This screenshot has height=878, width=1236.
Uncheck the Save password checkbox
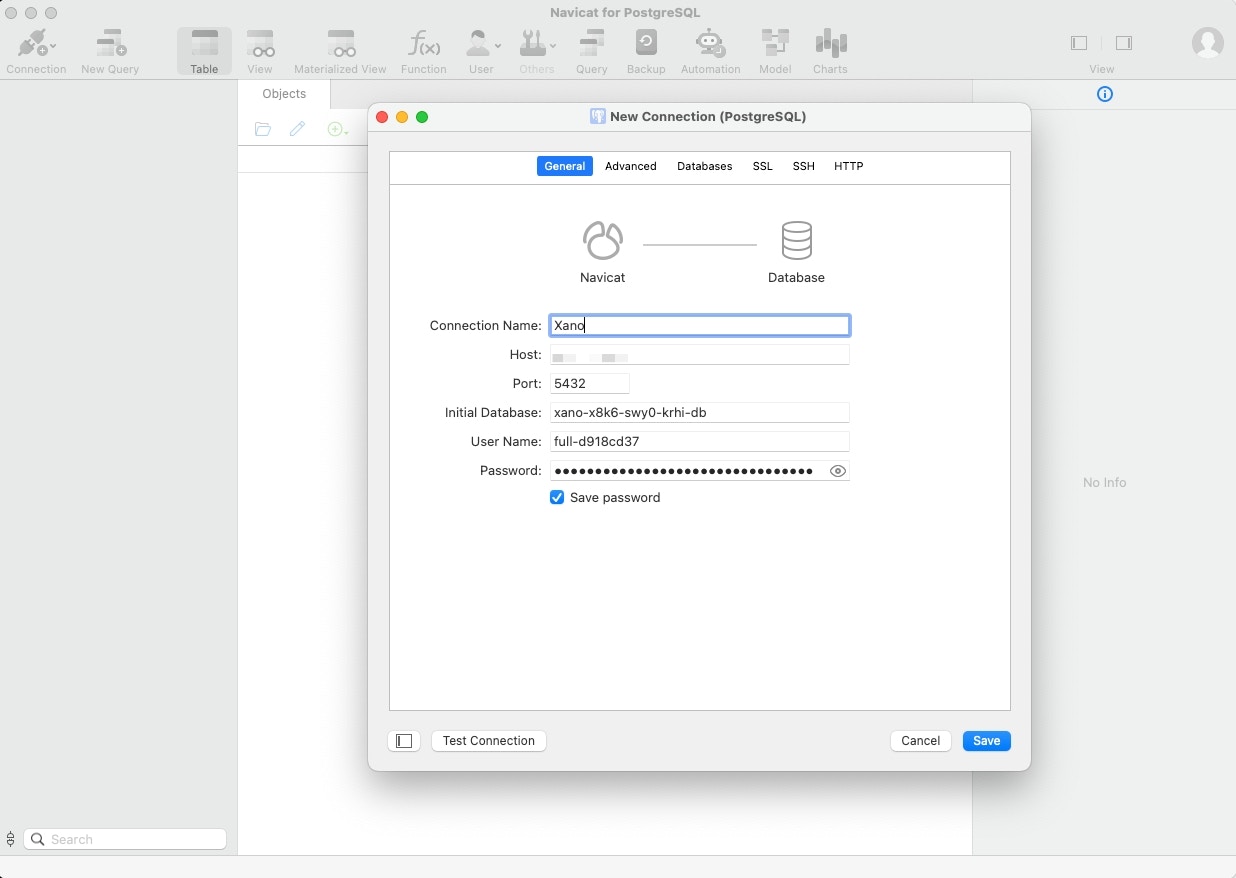pyautogui.click(x=557, y=497)
